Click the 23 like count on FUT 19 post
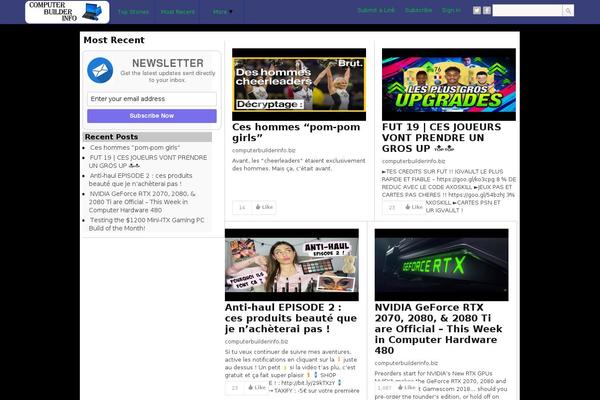 [392, 207]
